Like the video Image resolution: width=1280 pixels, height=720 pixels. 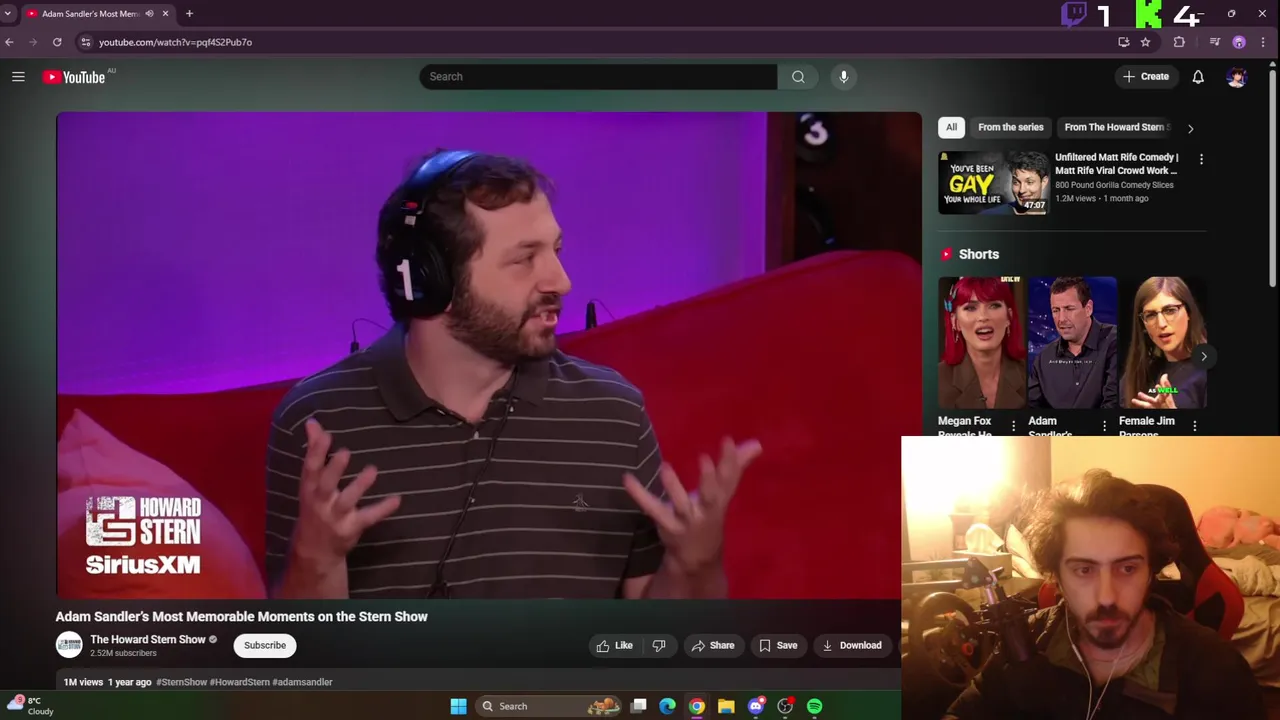coord(614,645)
